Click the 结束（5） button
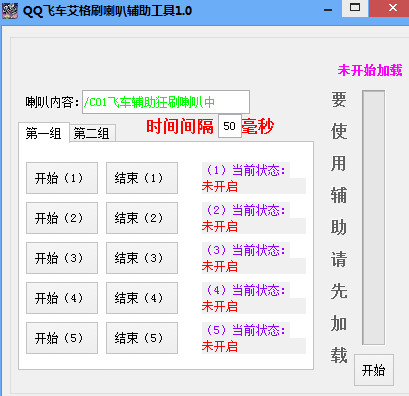The image size is (409, 396). pyautogui.click(x=142, y=338)
